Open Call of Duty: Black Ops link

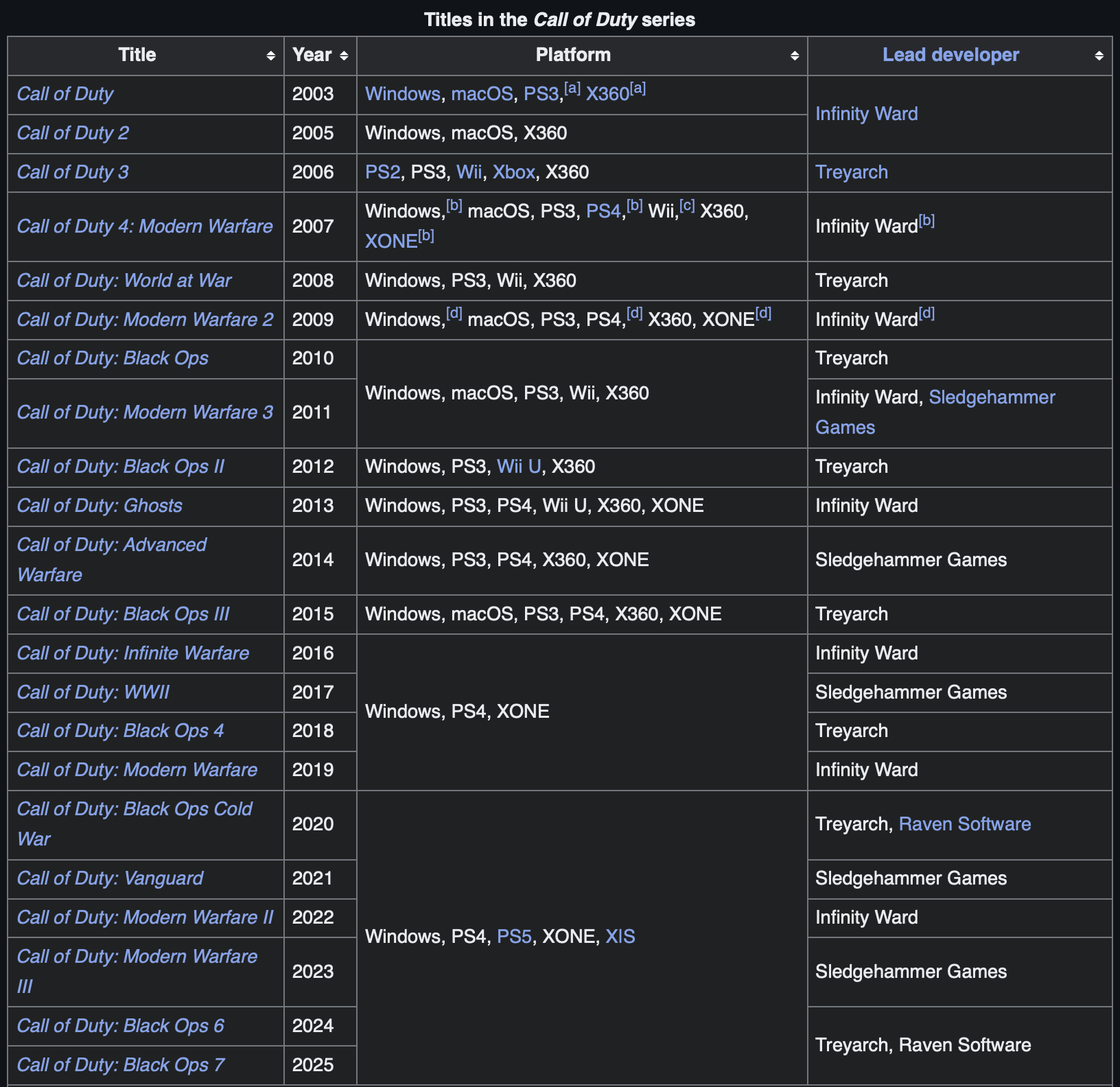(113, 358)
